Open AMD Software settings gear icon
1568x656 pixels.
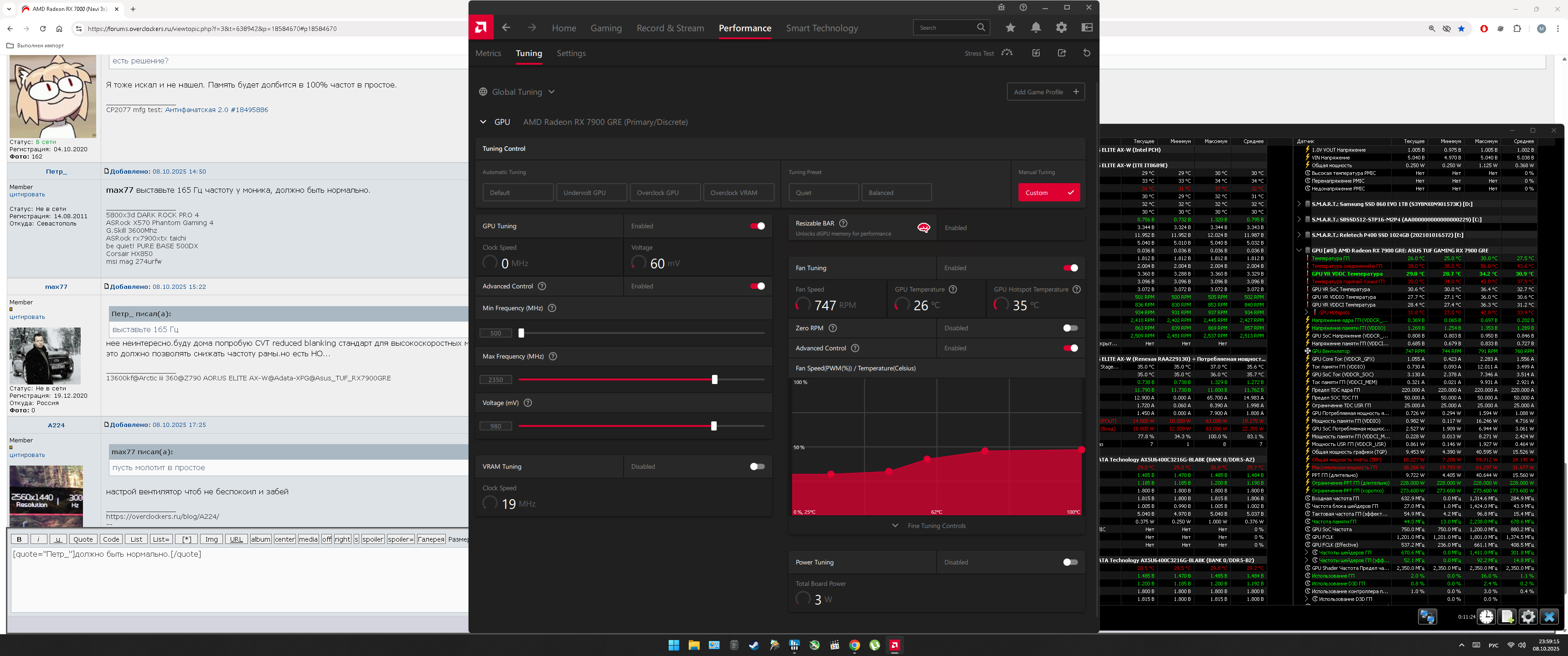tap(1062, 27)
